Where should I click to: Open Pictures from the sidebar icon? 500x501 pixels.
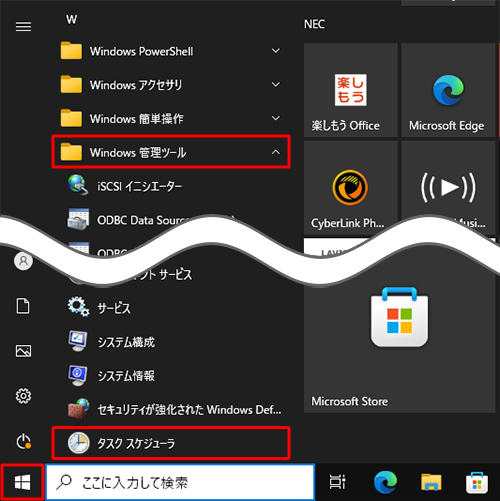pyautogui.click(x=23, y=351)
